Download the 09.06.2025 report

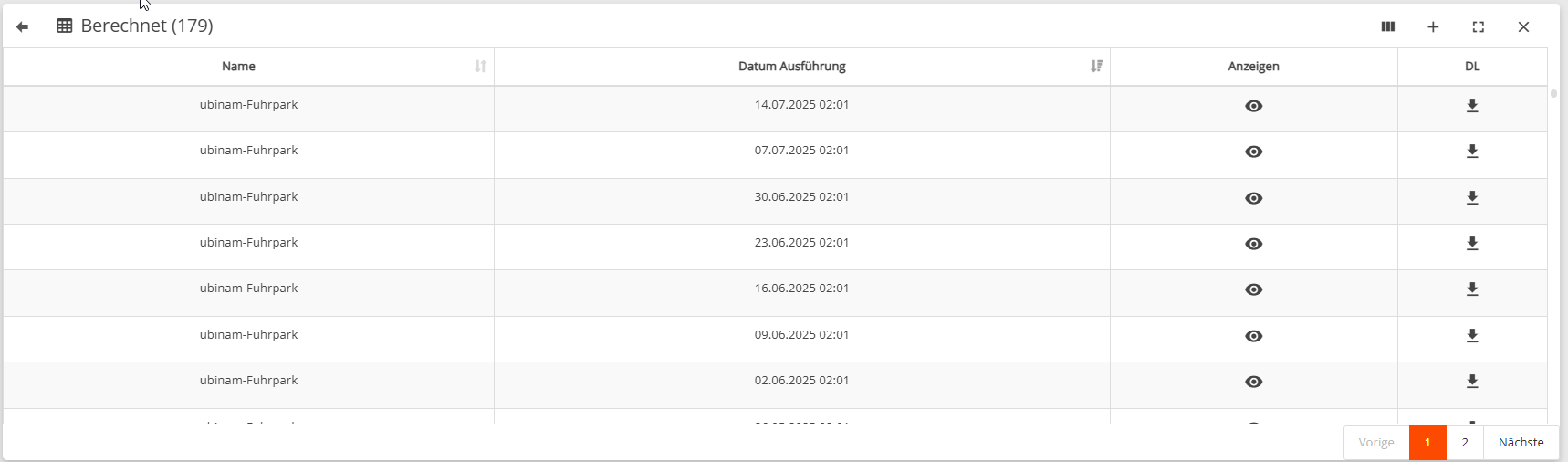[1472, 336]
